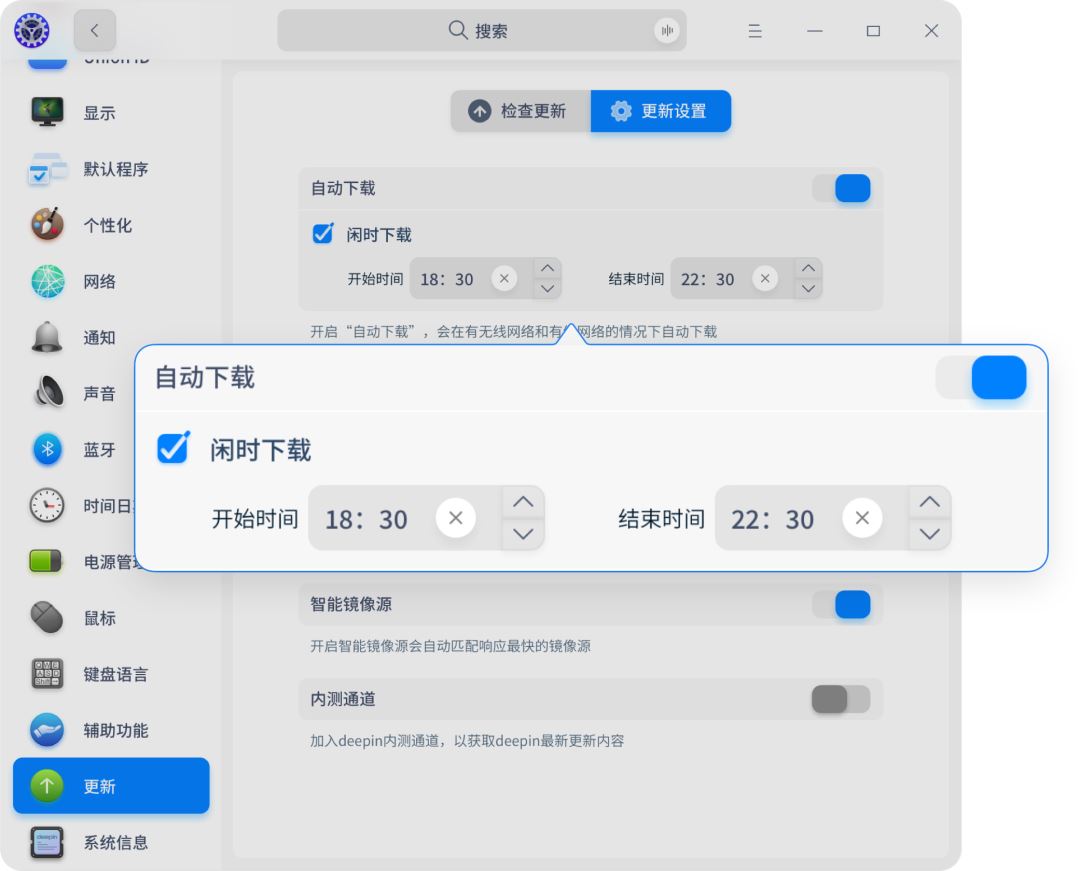
Task: Uncheck the 闲时下载 idle download checkbox
Action: pyautogui.click(x=172, y=449)
